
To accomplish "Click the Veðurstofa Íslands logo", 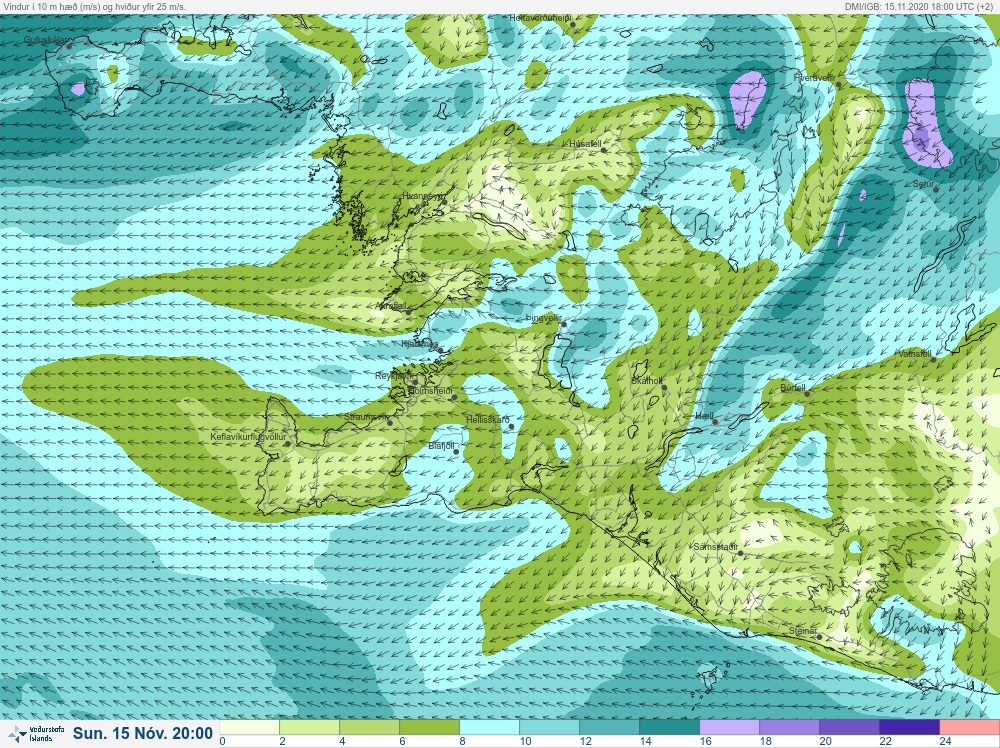I will [x=35, y=733].
